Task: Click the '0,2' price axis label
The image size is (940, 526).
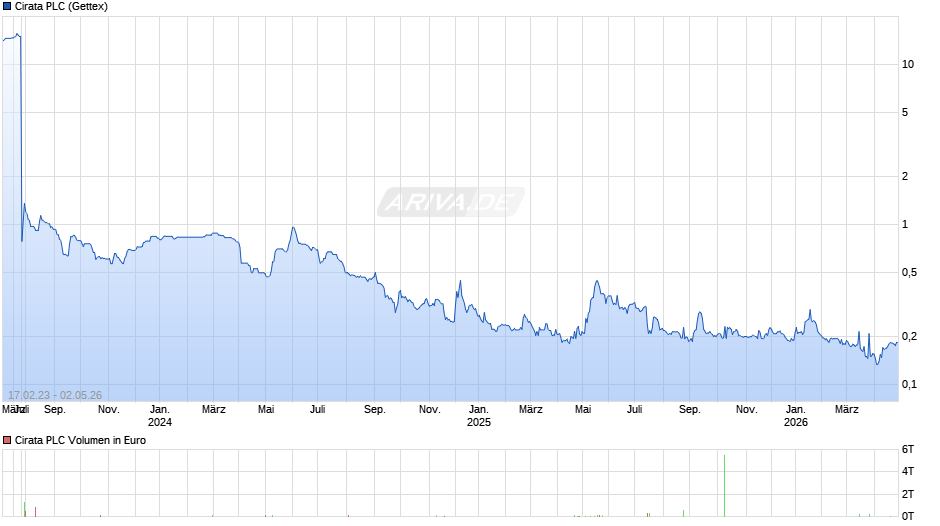Action: click(909, 336)
